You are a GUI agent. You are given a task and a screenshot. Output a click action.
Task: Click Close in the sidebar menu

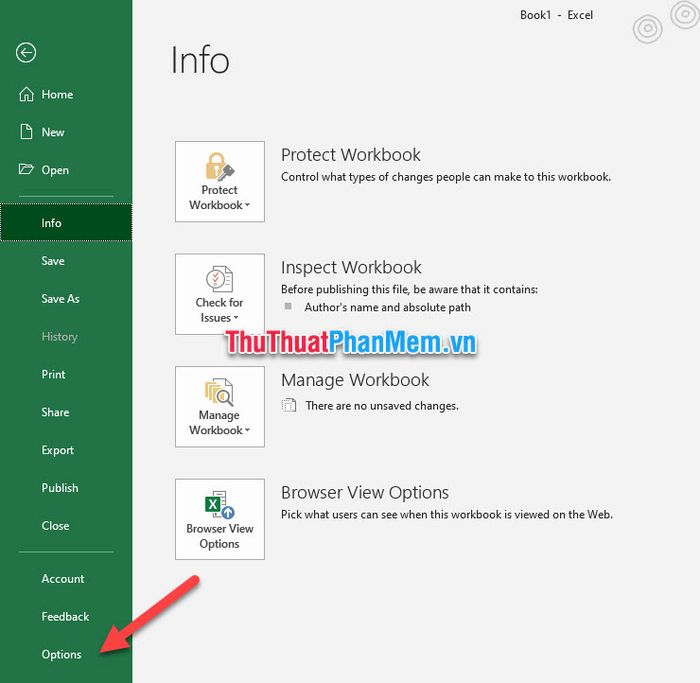(x=66, y=525)
